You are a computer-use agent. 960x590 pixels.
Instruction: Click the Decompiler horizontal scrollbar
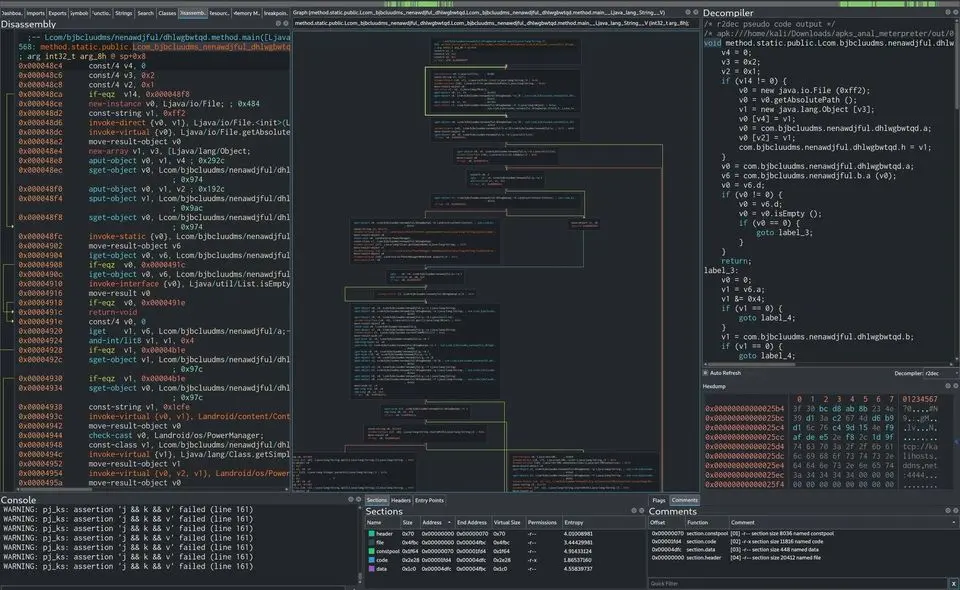[750, 364]
